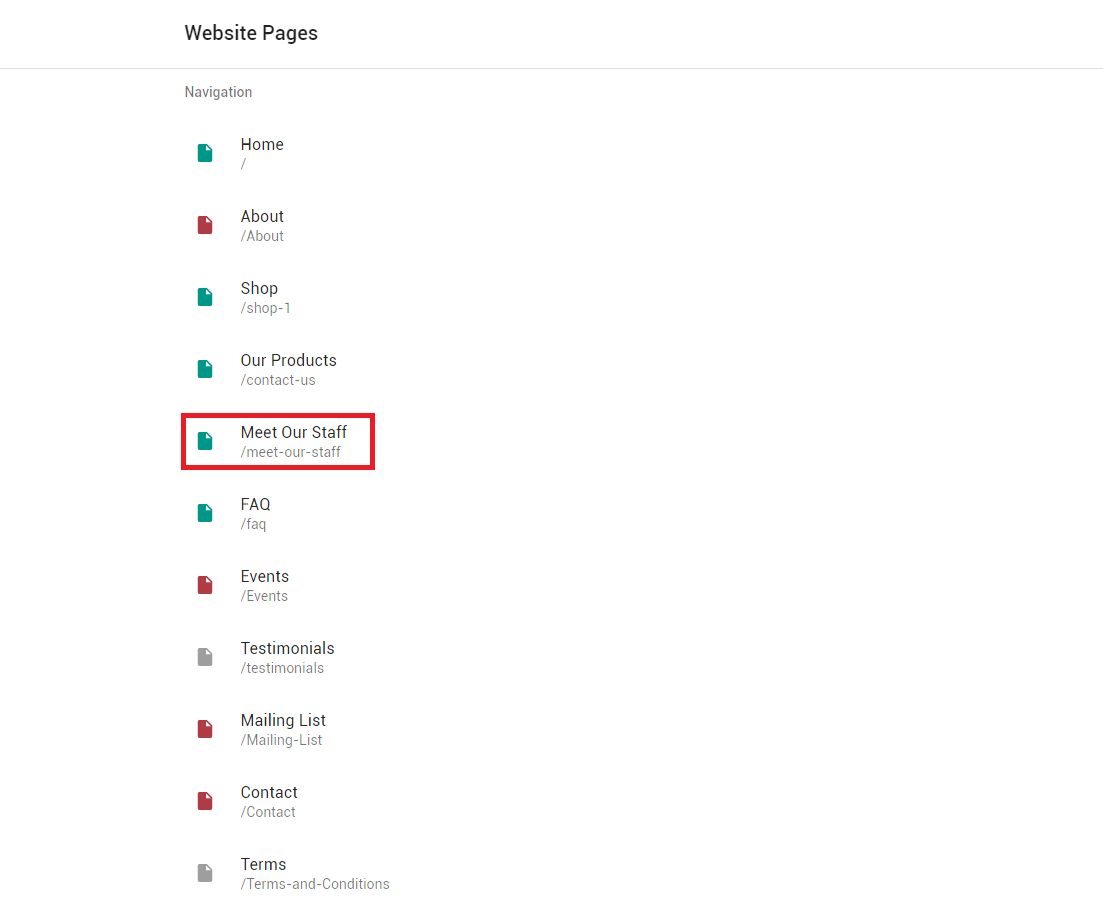Select the red page icon next to Contact

pos(205,801)
